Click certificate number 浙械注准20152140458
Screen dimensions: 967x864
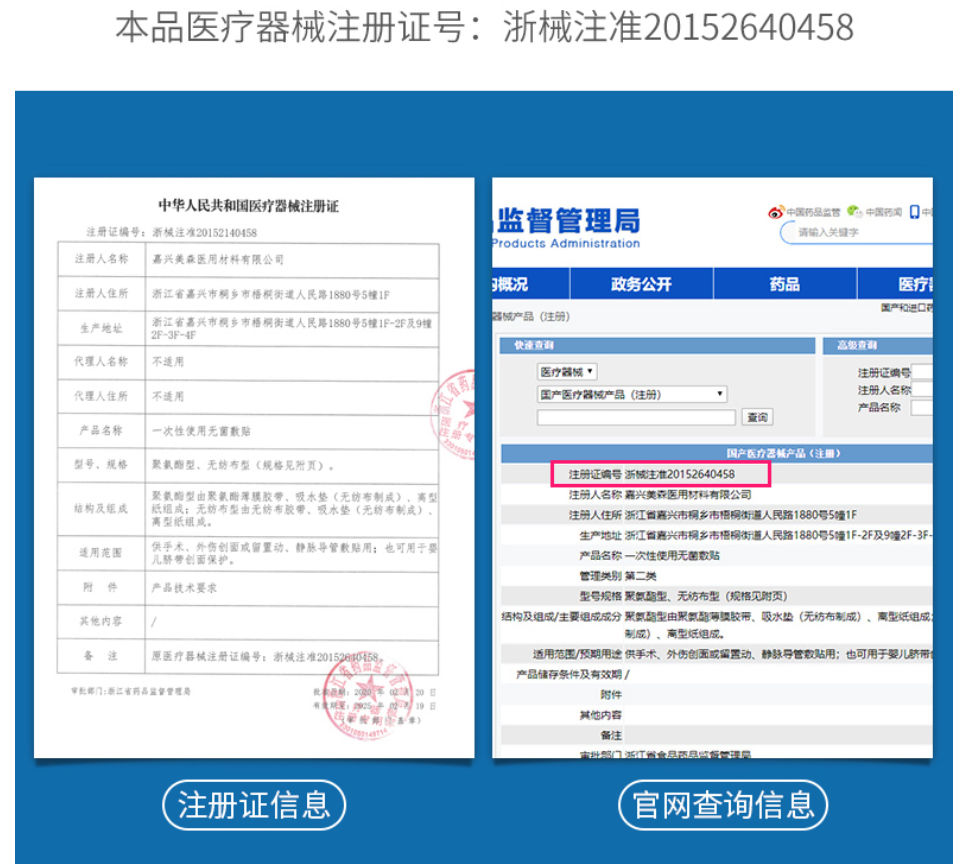pyautogui.click(x=204, y=232)
